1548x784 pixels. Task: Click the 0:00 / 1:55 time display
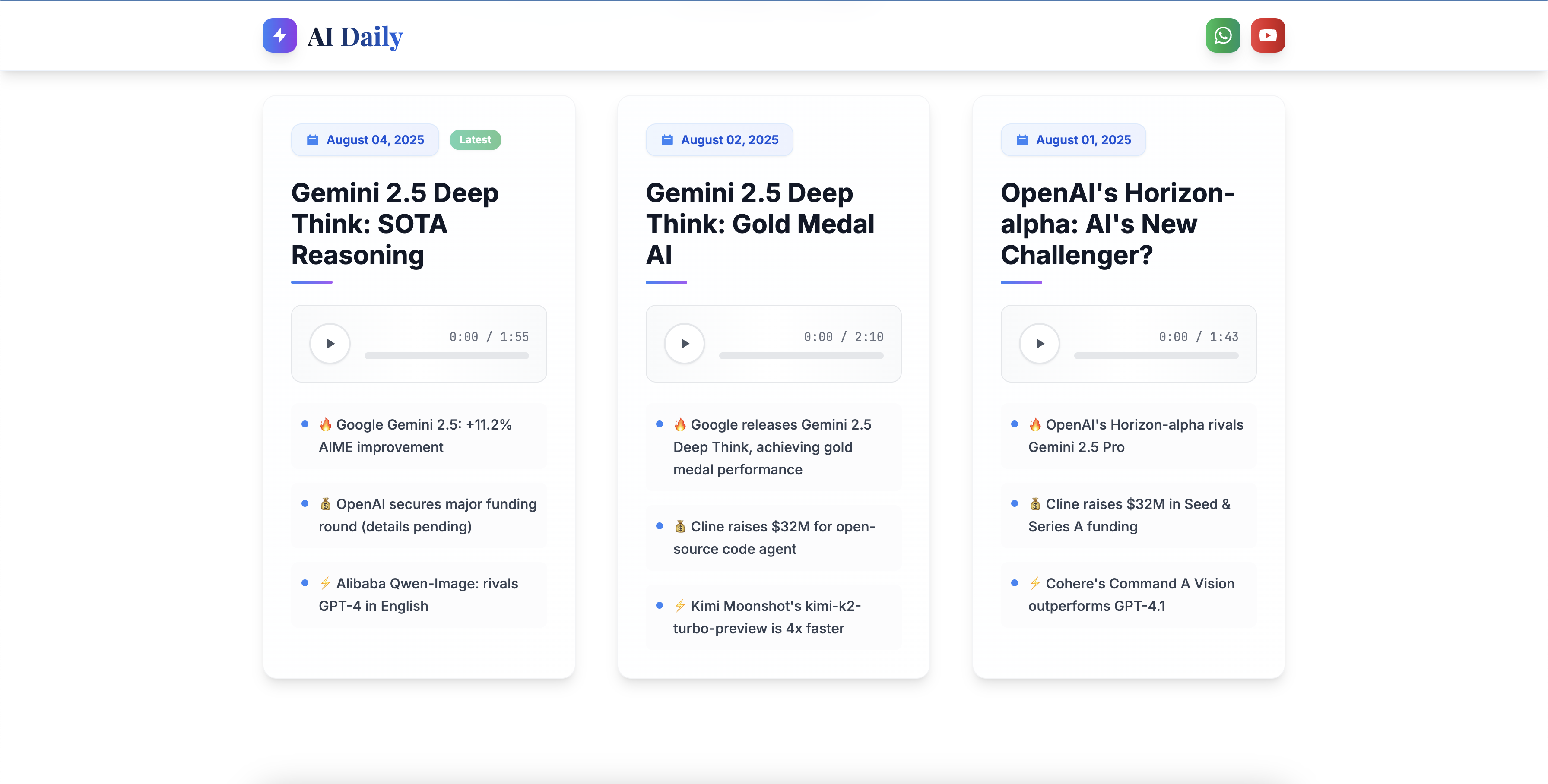coord(489,337)
